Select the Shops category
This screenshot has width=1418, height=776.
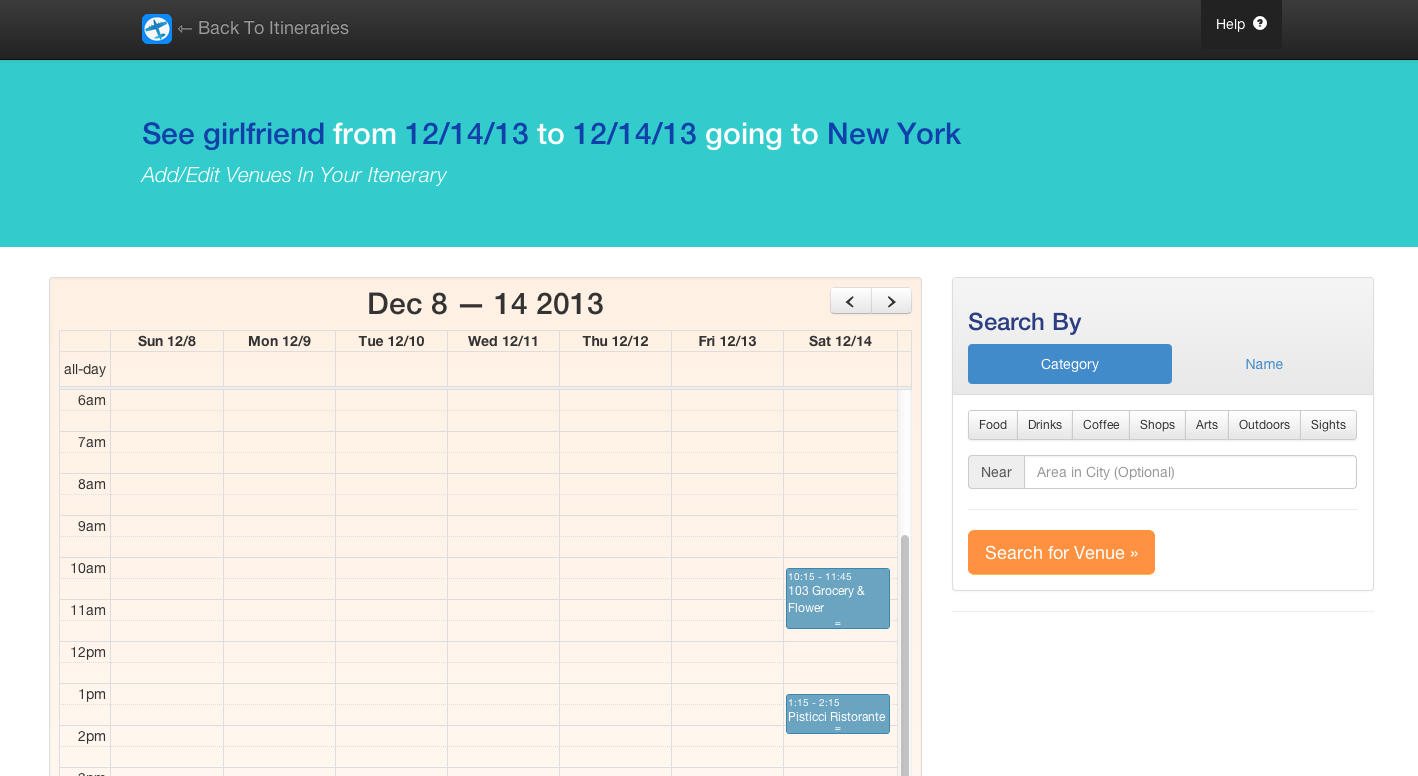[1157, 425]
